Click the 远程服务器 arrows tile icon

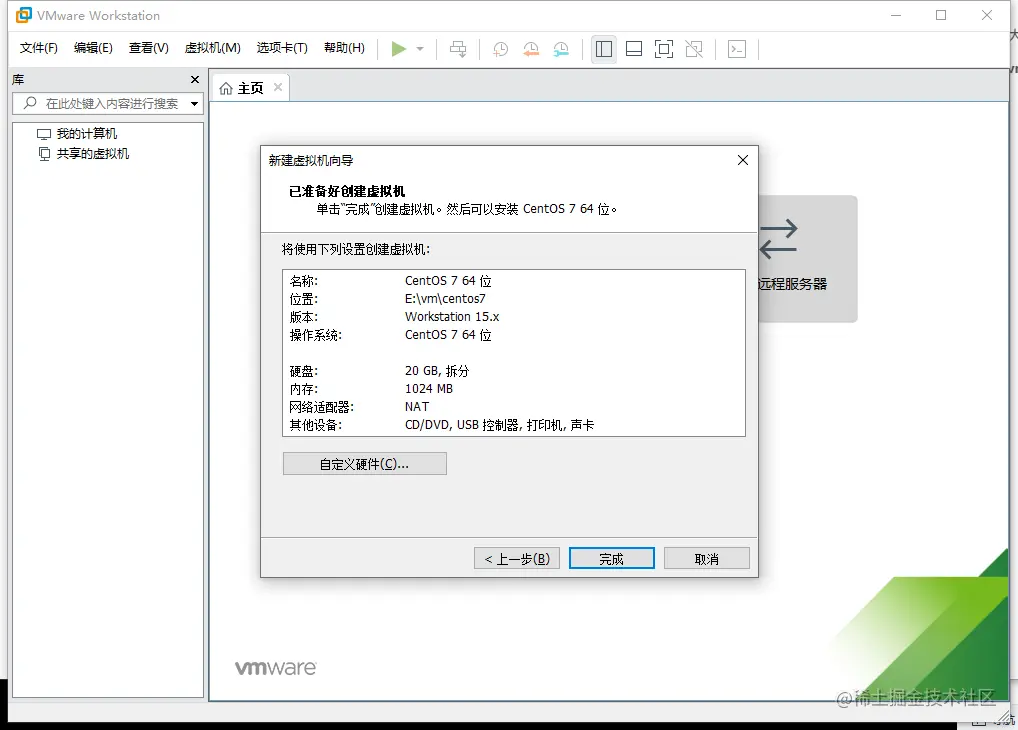tap(778, 238)
